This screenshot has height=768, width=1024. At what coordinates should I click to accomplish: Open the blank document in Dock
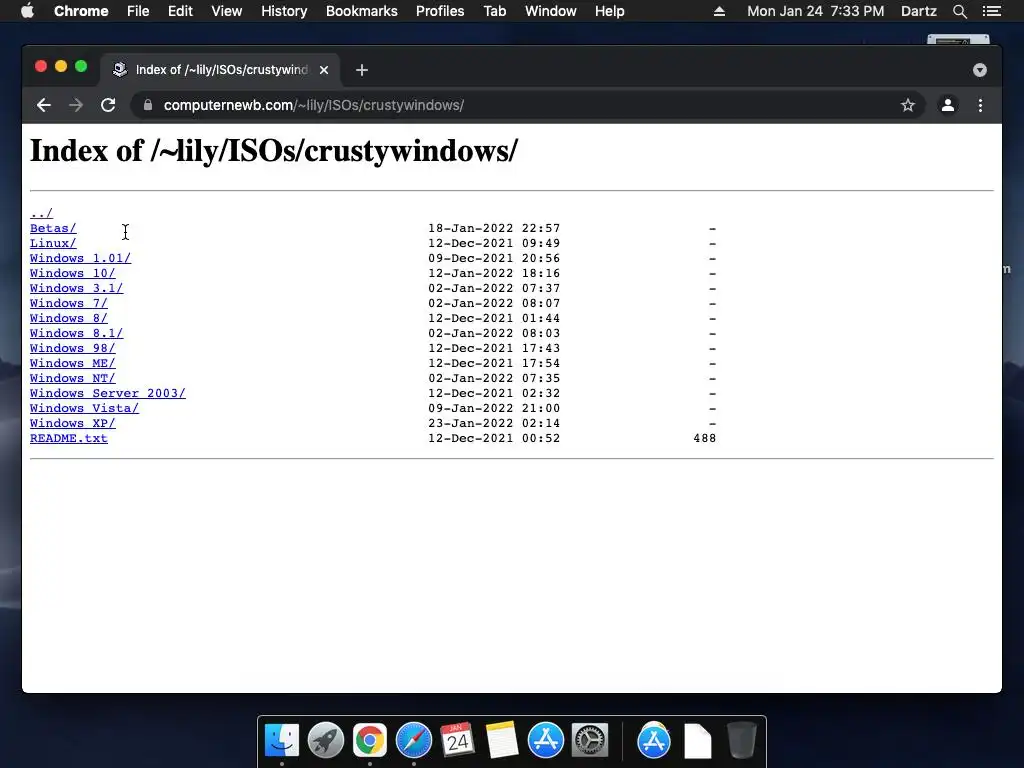(x=697, y=741)
